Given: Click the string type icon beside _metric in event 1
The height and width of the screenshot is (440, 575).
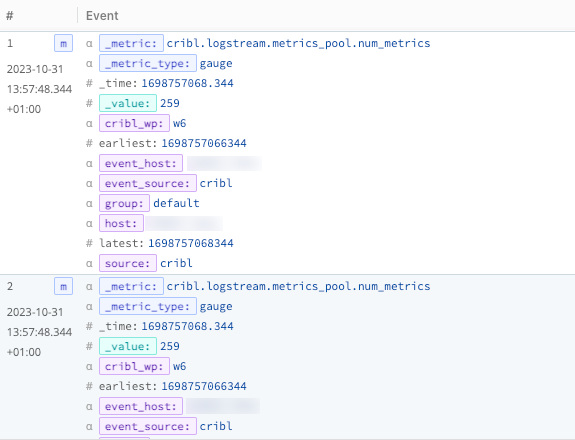Looking at the screenshot, I should coord(89,44).
